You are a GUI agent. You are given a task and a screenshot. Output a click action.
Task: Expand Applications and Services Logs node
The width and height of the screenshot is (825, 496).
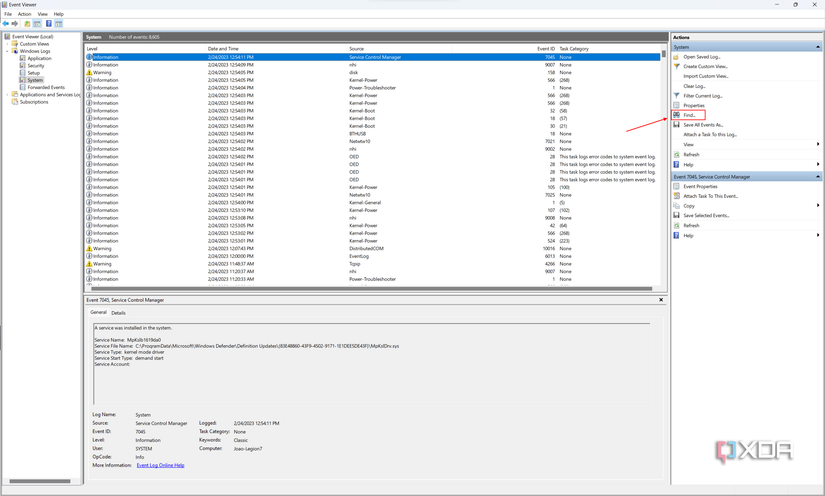pos(7,95)
